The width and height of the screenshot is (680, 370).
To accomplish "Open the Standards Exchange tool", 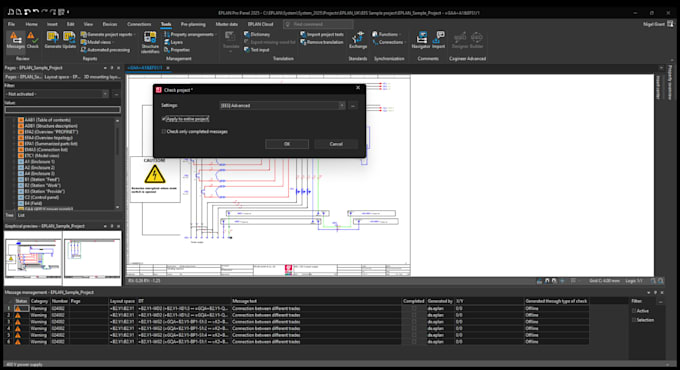I will pyautogui.click(x=358, y=40).
